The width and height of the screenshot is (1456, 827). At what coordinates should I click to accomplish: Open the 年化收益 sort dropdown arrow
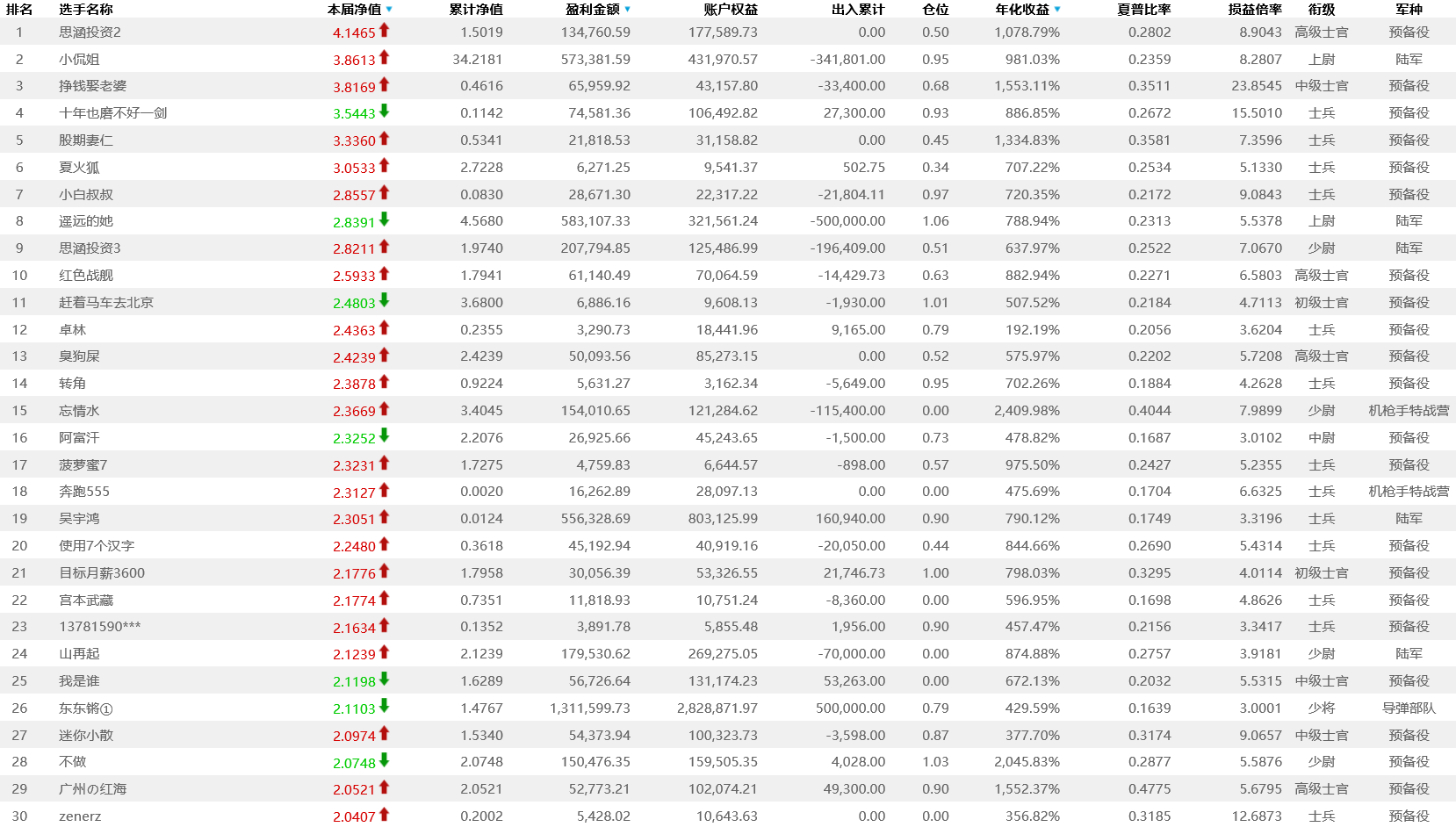pyautogui.click(x=1057, y=10)
